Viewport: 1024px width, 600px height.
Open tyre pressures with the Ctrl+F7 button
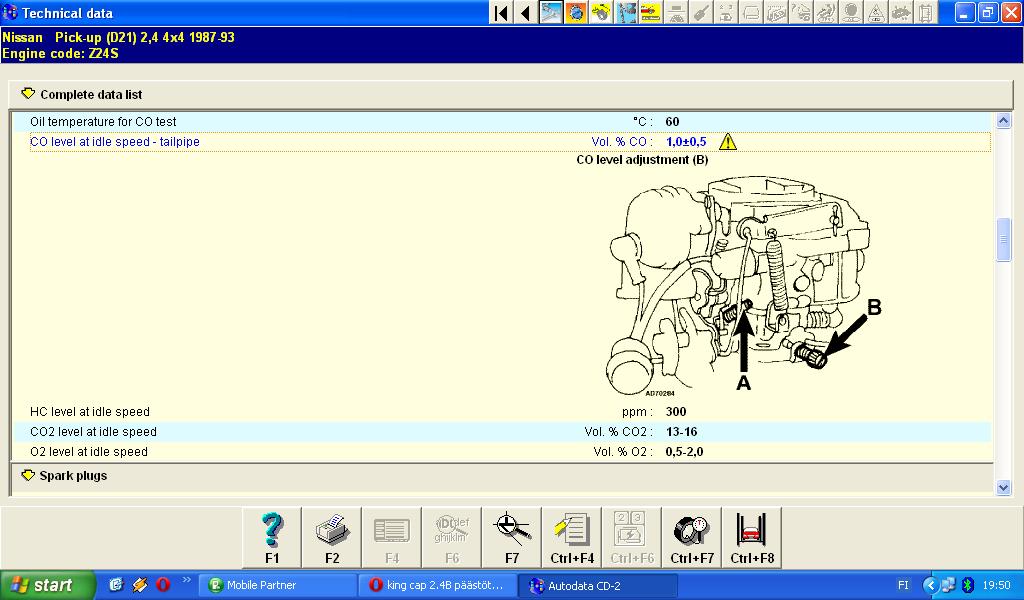tap(692, 538)
